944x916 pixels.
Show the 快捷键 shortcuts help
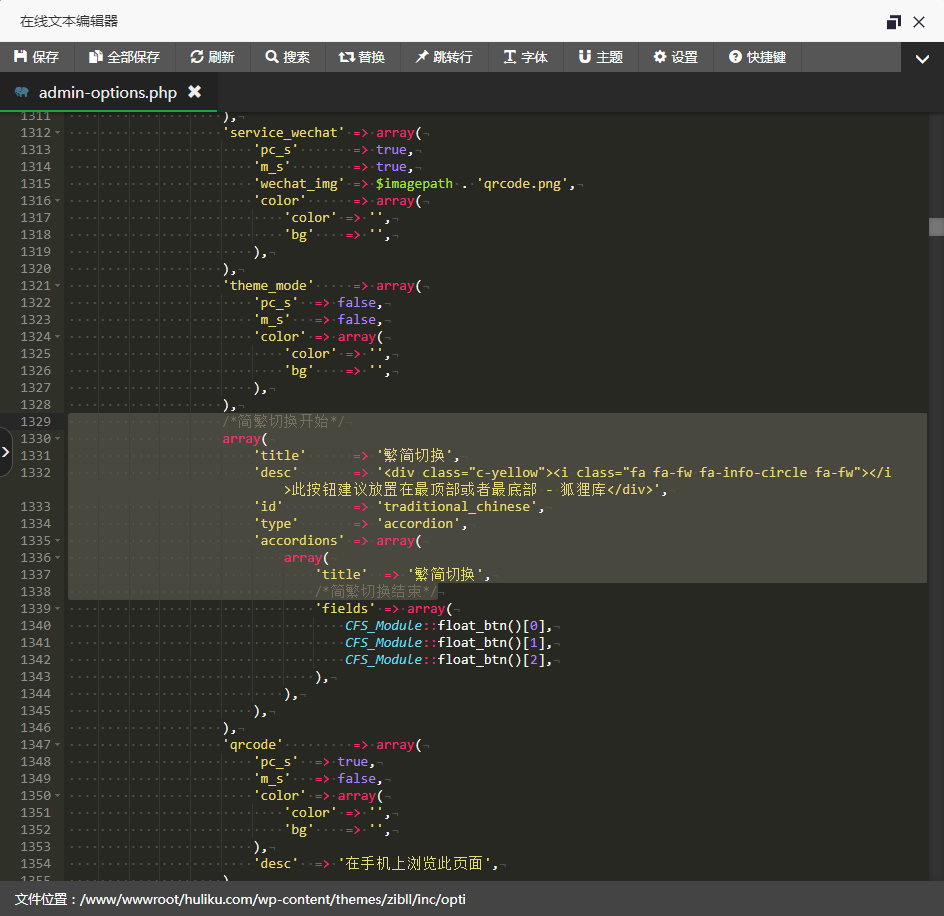pos(757,57)
